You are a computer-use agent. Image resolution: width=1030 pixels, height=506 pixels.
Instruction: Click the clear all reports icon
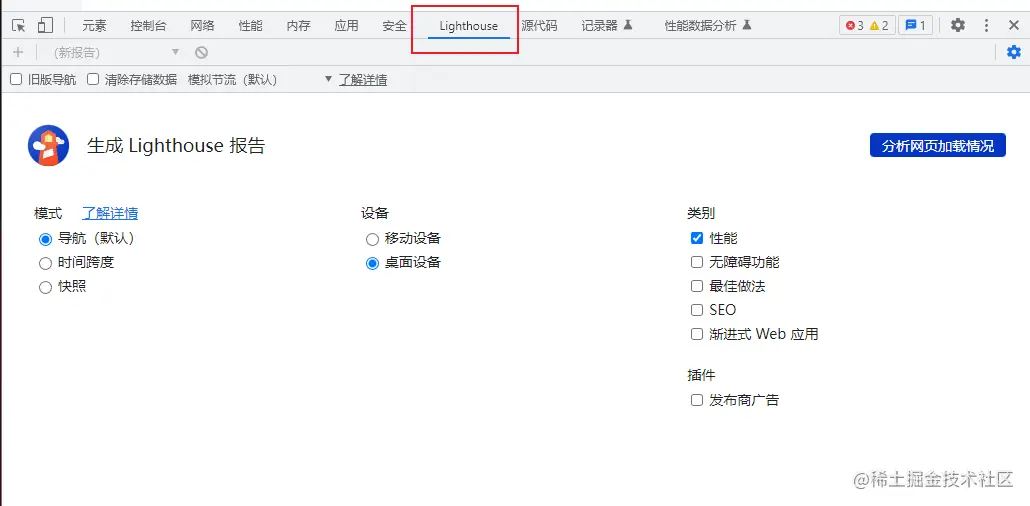pos(202,52)
